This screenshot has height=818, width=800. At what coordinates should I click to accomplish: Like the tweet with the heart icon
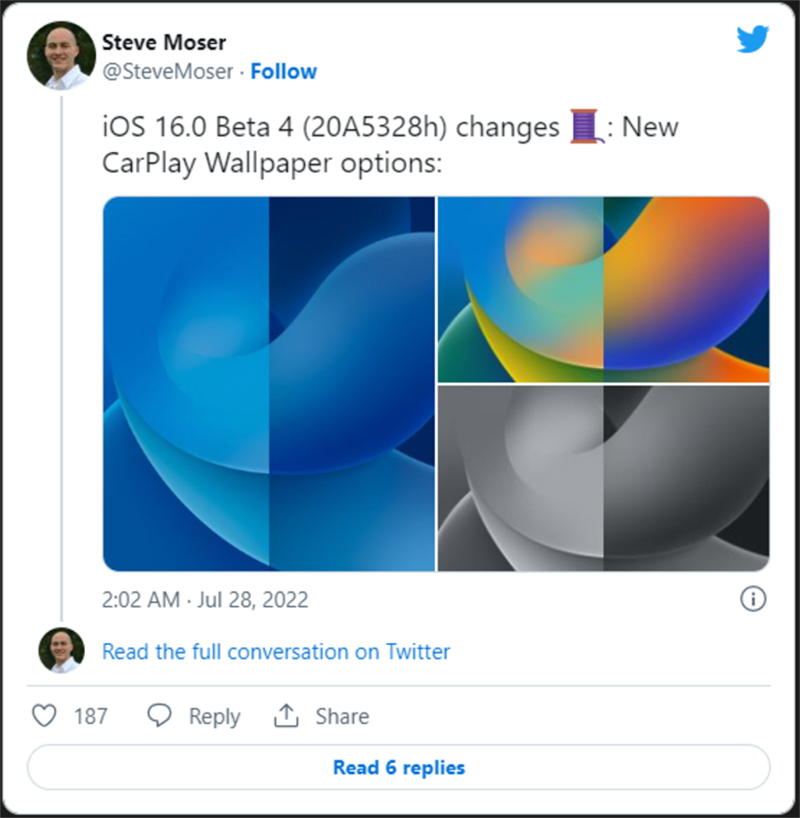point(44,716)
